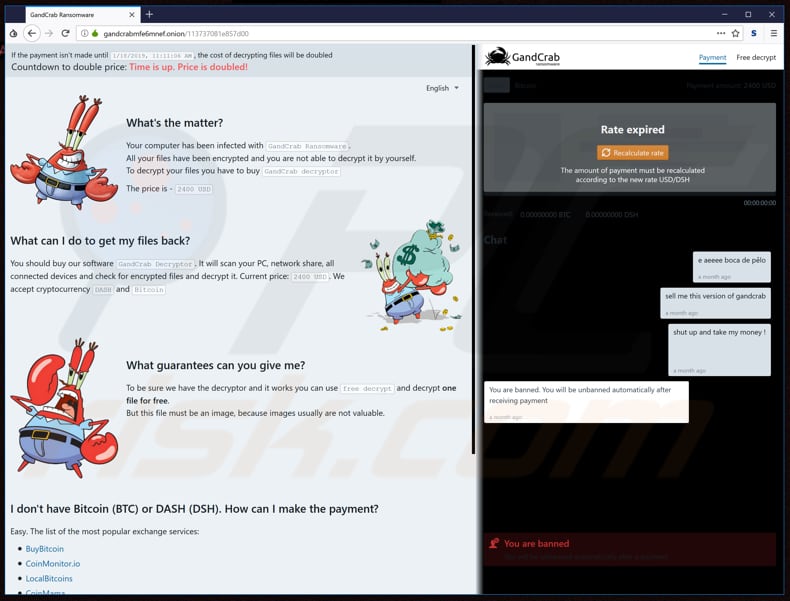Bookmark this page with the star icon
Image resolution: width=790 pixels, height=601 pixels.
(736, 33)
